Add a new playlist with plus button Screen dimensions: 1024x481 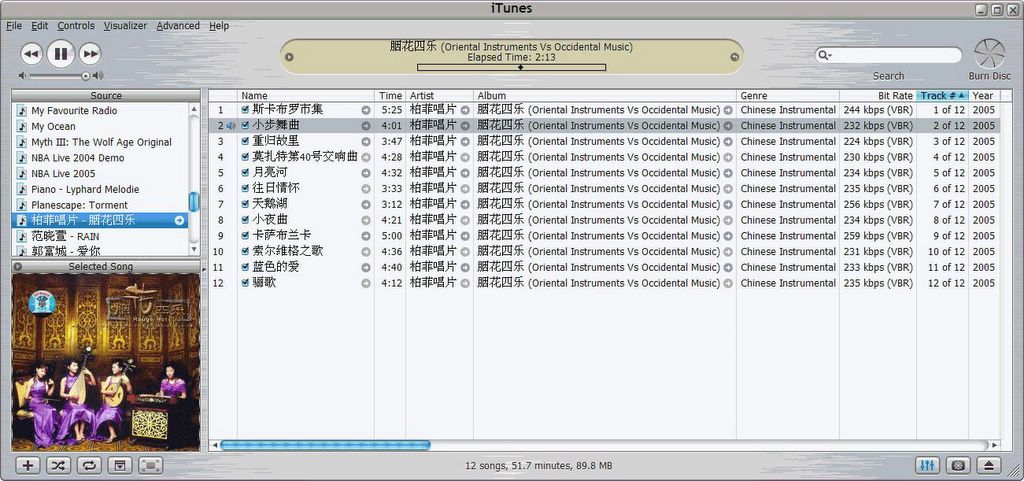27,465
